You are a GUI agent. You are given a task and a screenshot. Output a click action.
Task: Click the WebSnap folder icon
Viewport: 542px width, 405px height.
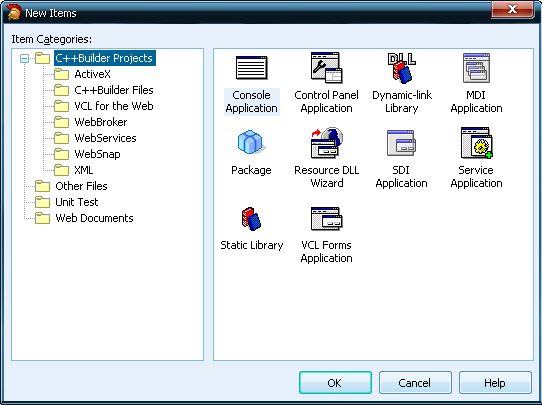[x=62, y=154]
